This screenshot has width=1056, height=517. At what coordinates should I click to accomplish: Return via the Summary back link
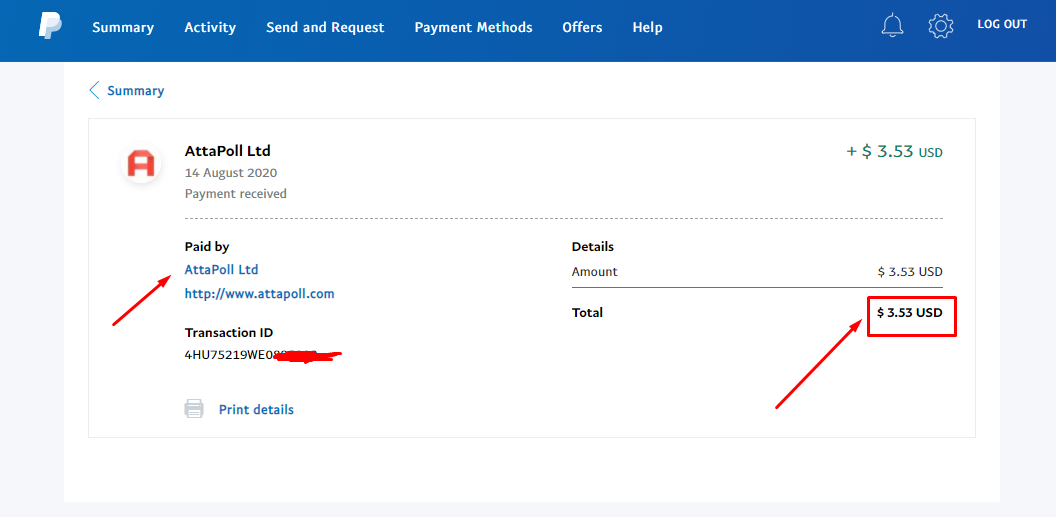pyautogui.click(x=135, y=91)
